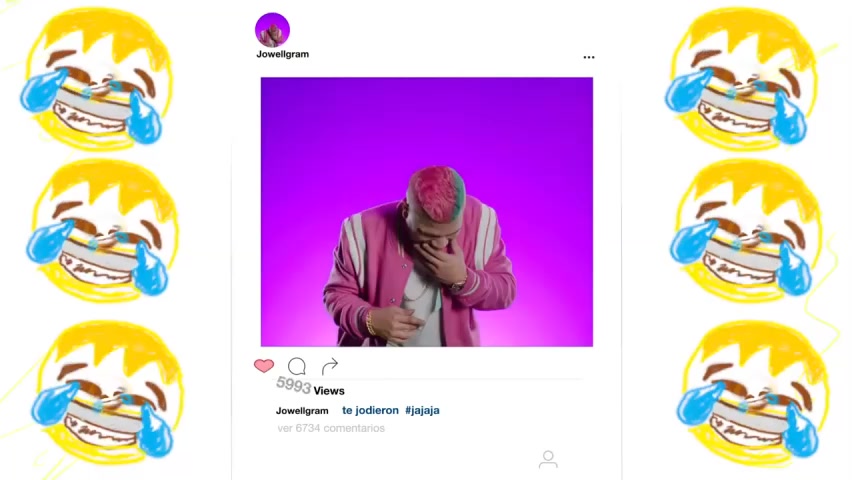Click the purple video post thumbnail
Viewport: 852px width, 480px height.
427,211
